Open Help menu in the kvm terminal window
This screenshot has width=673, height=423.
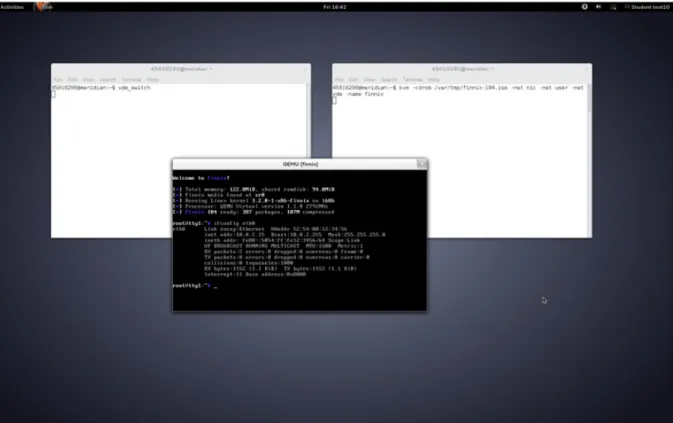(434, 79)
